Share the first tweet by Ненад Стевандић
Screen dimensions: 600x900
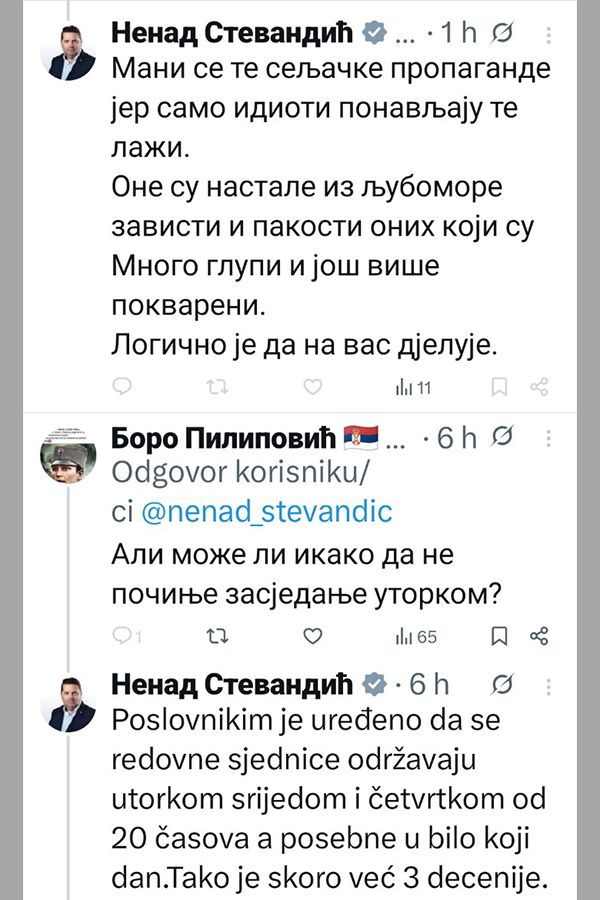(538, 387)
